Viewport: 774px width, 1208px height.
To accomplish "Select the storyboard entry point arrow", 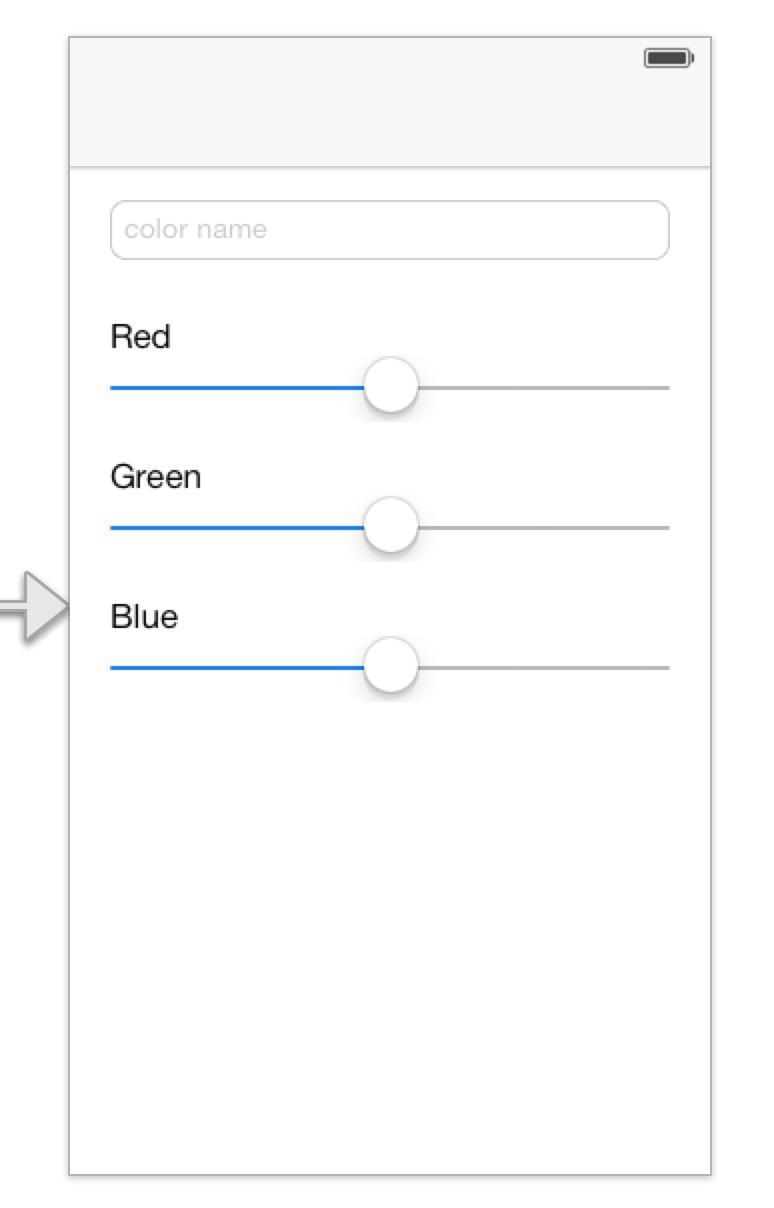I will (x=34, y=607).
